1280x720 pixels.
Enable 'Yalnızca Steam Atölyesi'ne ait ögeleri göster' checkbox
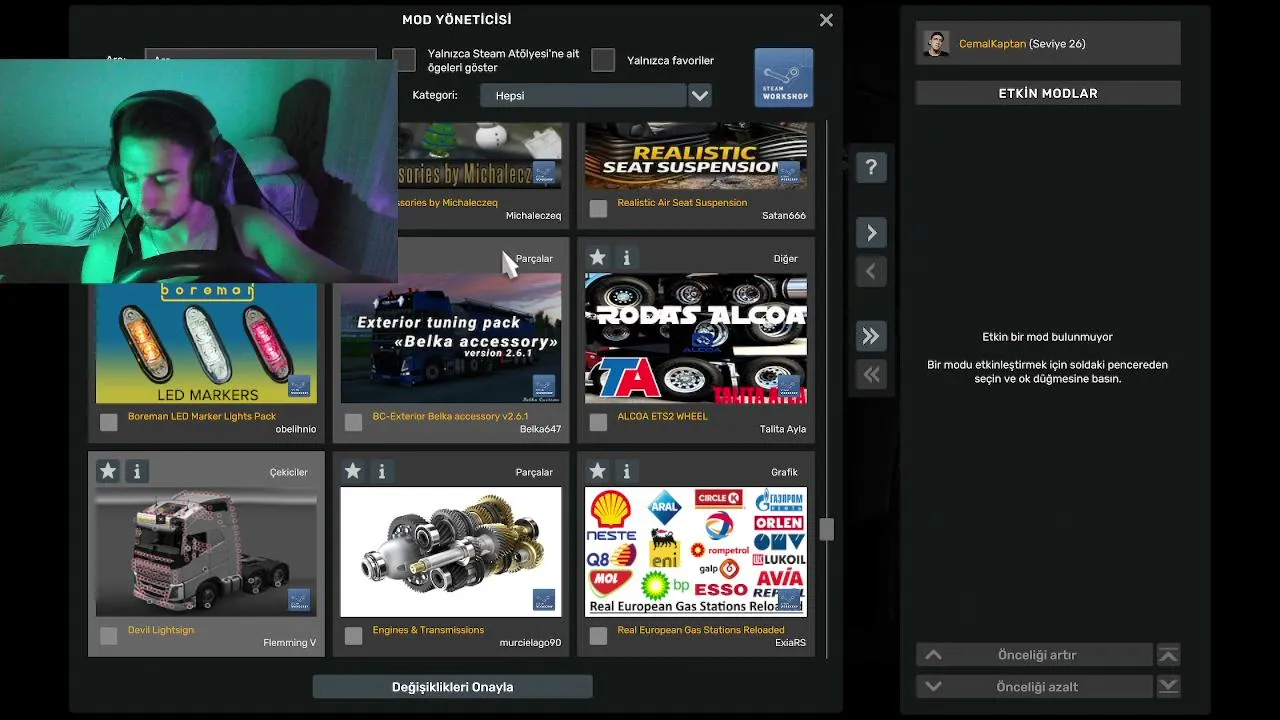[404, 60]
